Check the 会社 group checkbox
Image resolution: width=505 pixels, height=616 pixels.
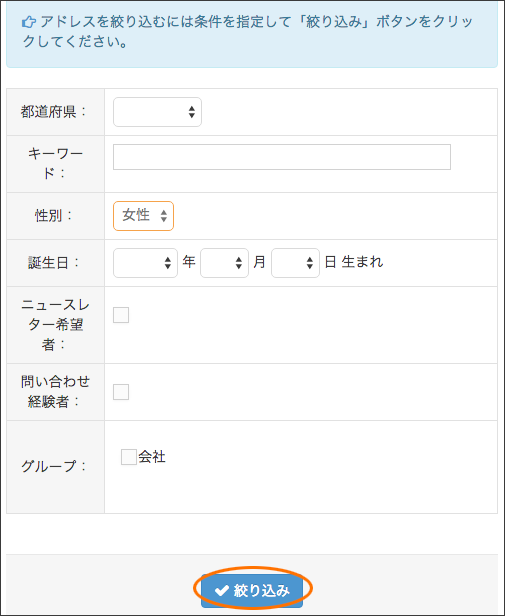tap(129, 457)
